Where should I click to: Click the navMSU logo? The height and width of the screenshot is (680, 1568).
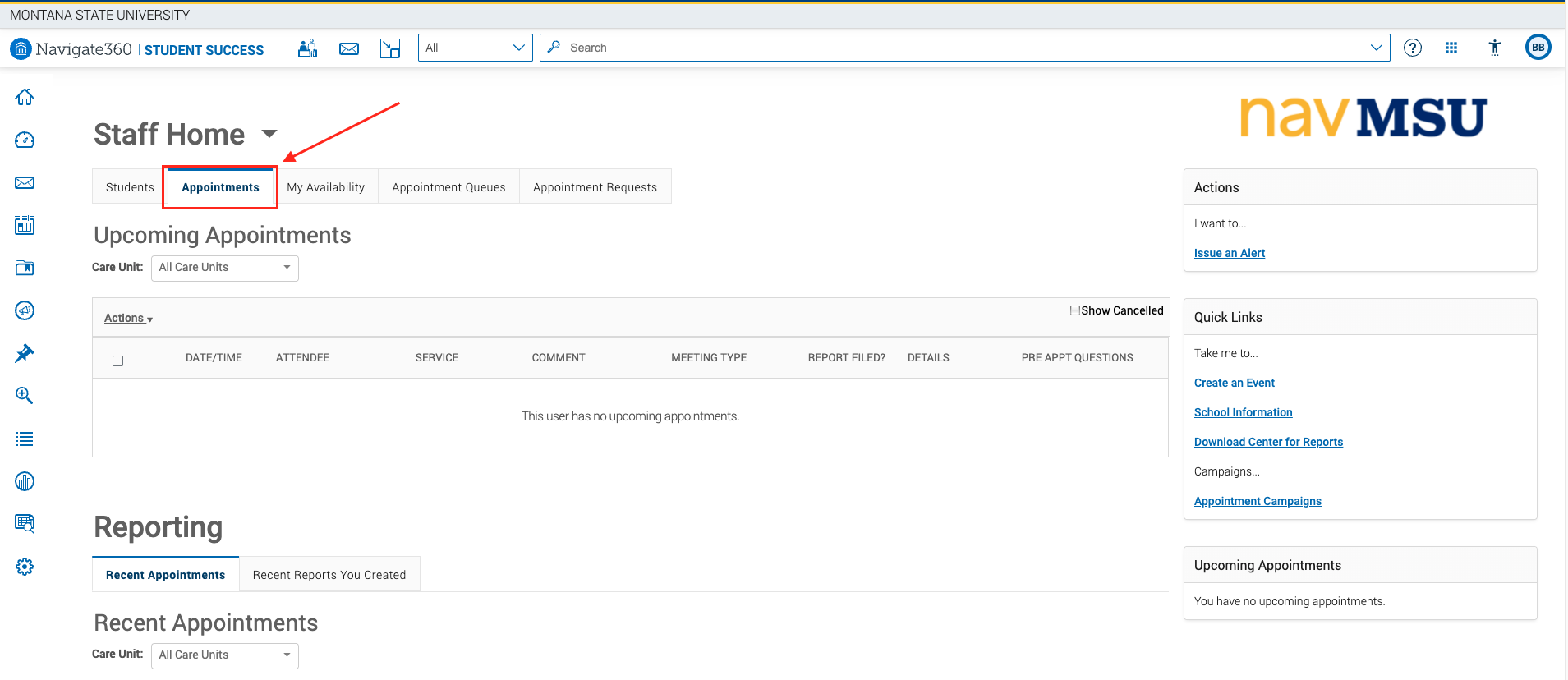[x=1363, y=117]
